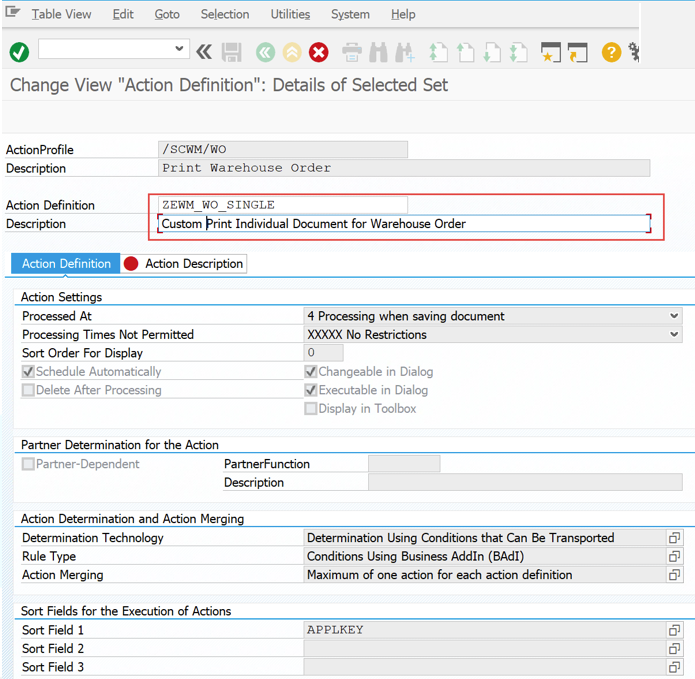Open the window menu icon at top-left
This screenshot has height=679, width=695.
12,12
